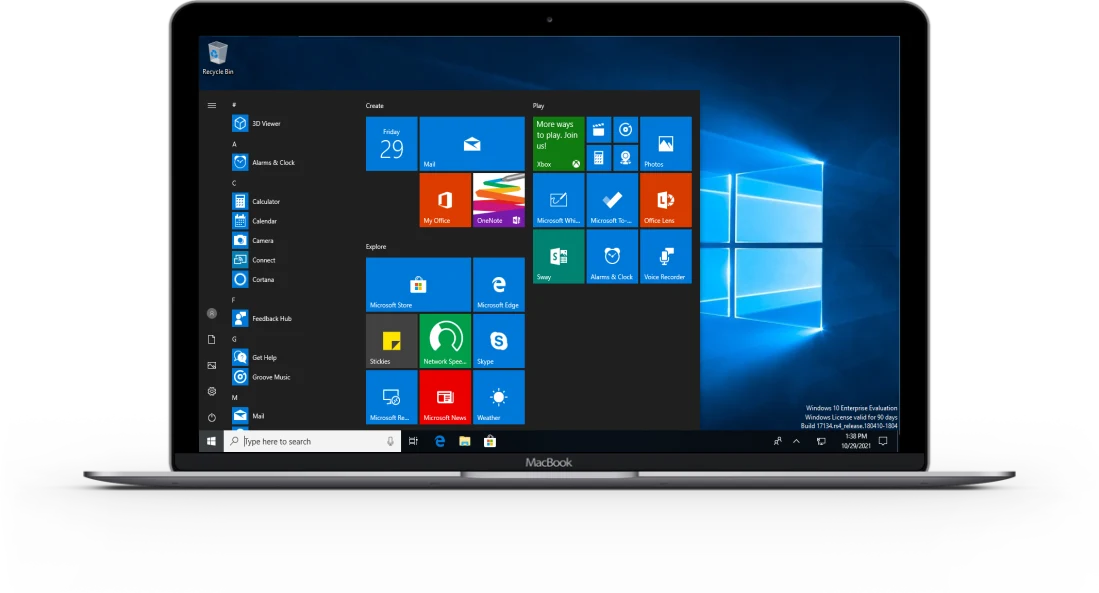
Task: Open the Stickies tile
Action: point(392,341)
